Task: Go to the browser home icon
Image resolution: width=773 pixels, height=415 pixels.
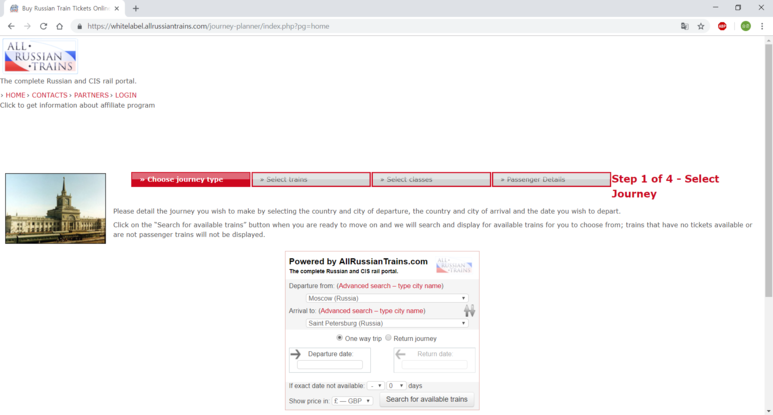Action: (x=60, y=26)
